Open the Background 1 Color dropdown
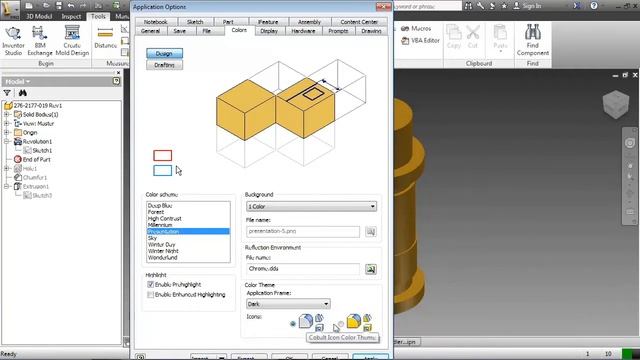This screenshot has height=360, width=640. click(x=311, y=207)
